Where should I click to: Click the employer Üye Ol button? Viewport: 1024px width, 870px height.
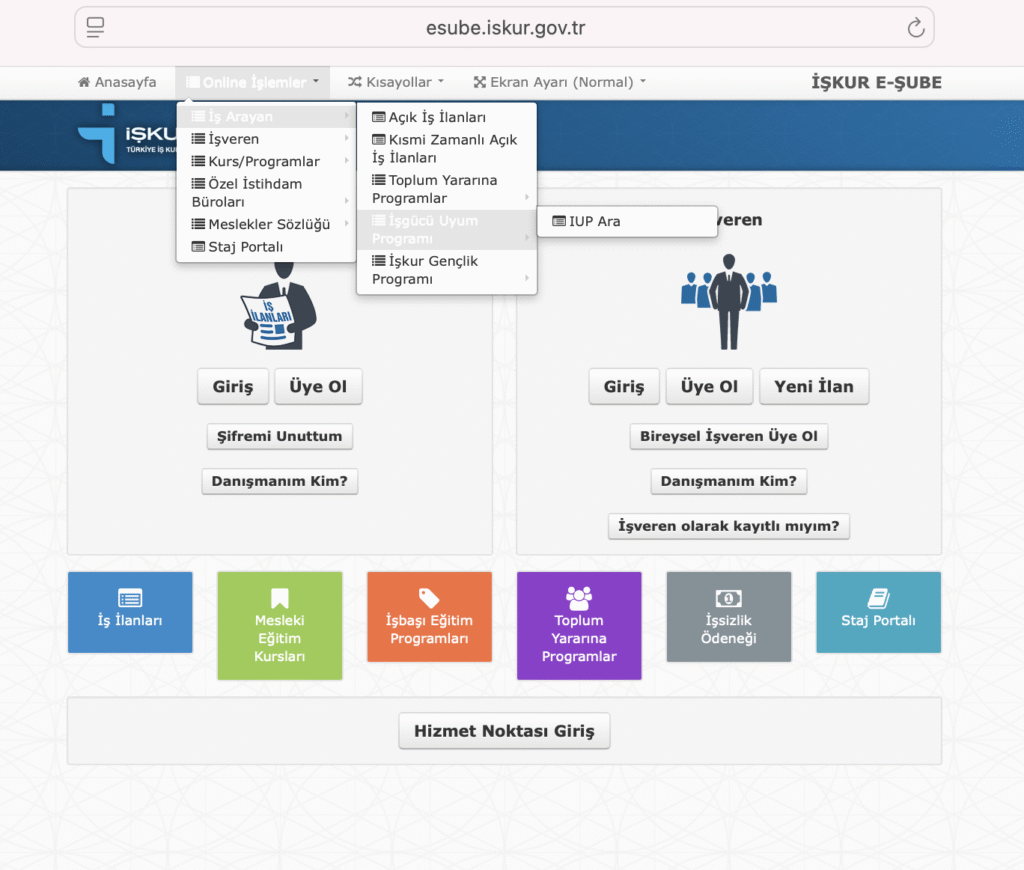[x=709, y=387]
